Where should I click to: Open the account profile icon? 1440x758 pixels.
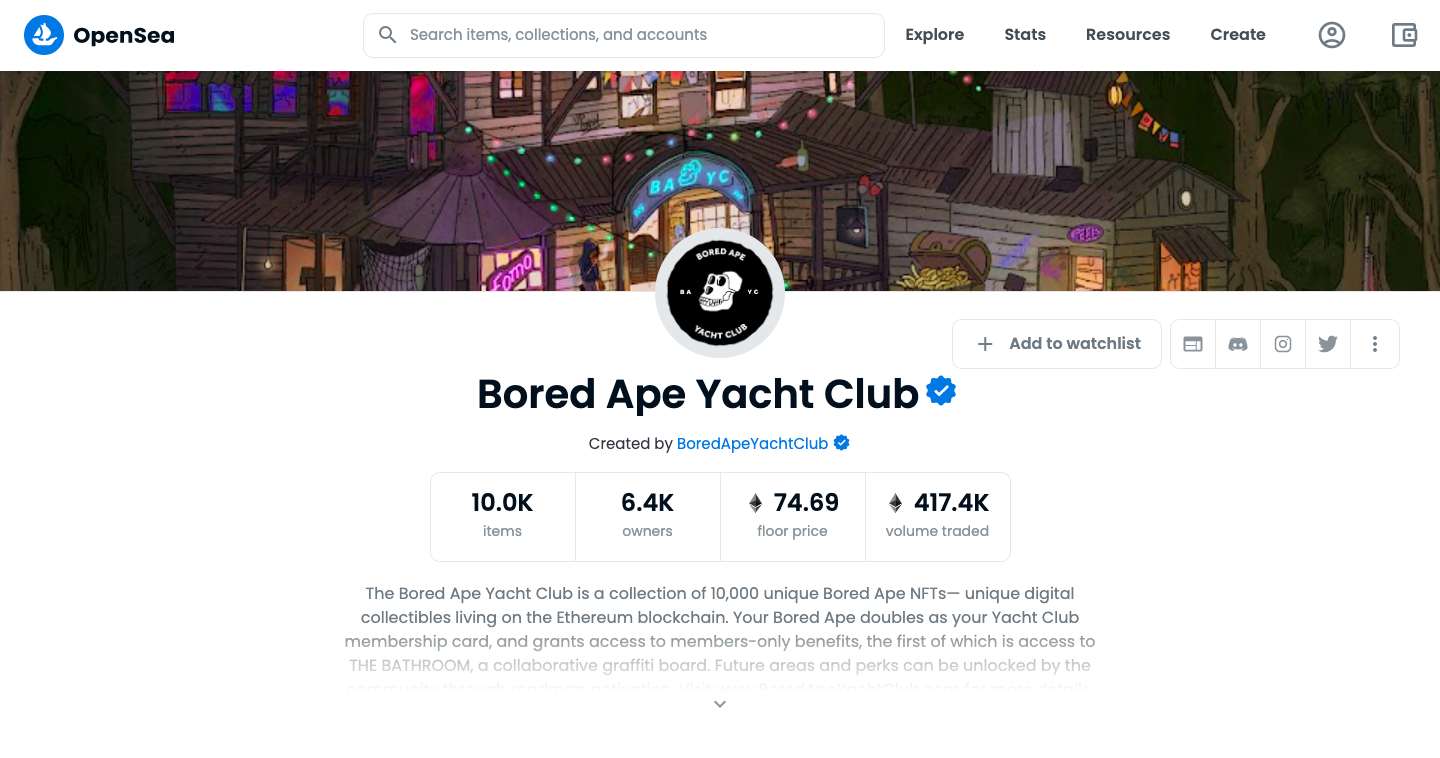(1332, 35)
